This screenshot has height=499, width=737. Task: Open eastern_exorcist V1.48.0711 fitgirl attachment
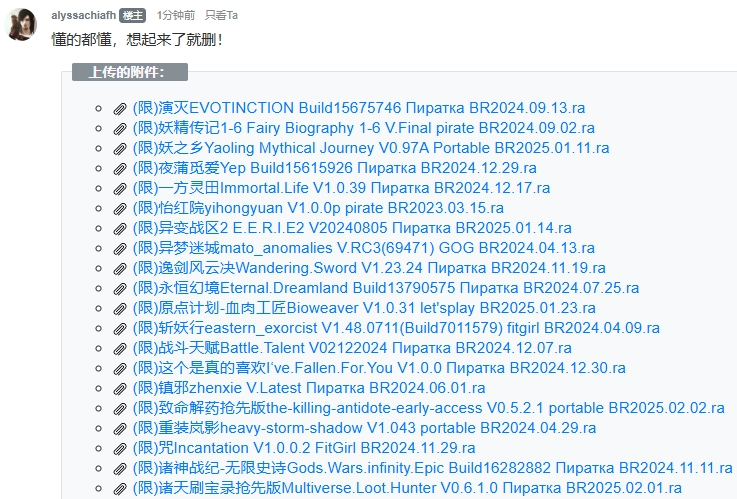click(396, 327)
